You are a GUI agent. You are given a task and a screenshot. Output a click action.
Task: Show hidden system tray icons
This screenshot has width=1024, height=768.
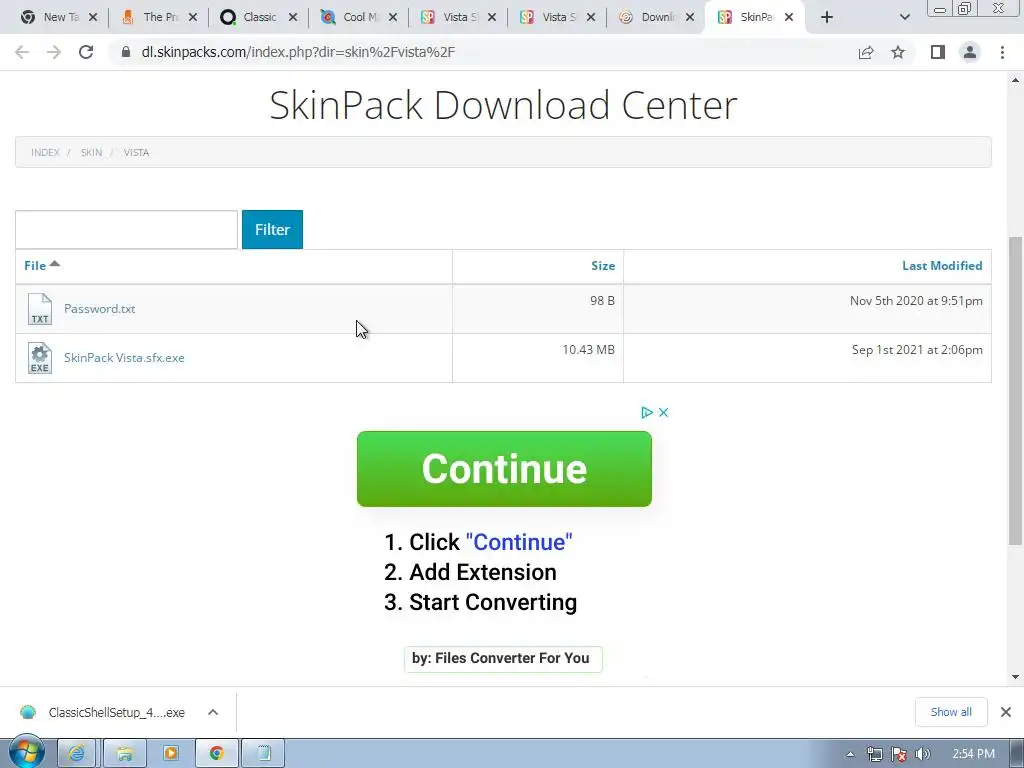click(x=850, y=754)
